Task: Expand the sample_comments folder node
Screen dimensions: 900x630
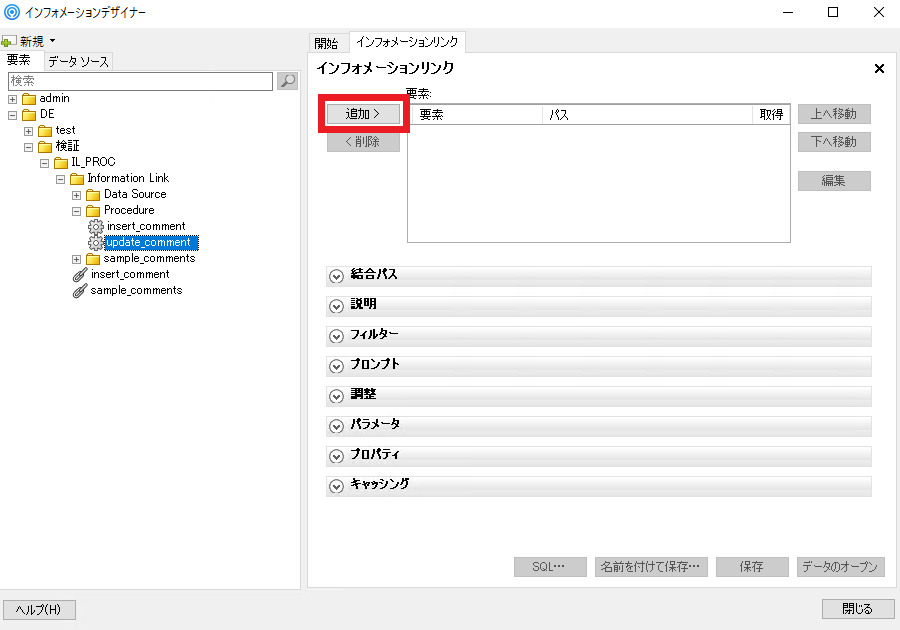Action: [x=76, y=259]
